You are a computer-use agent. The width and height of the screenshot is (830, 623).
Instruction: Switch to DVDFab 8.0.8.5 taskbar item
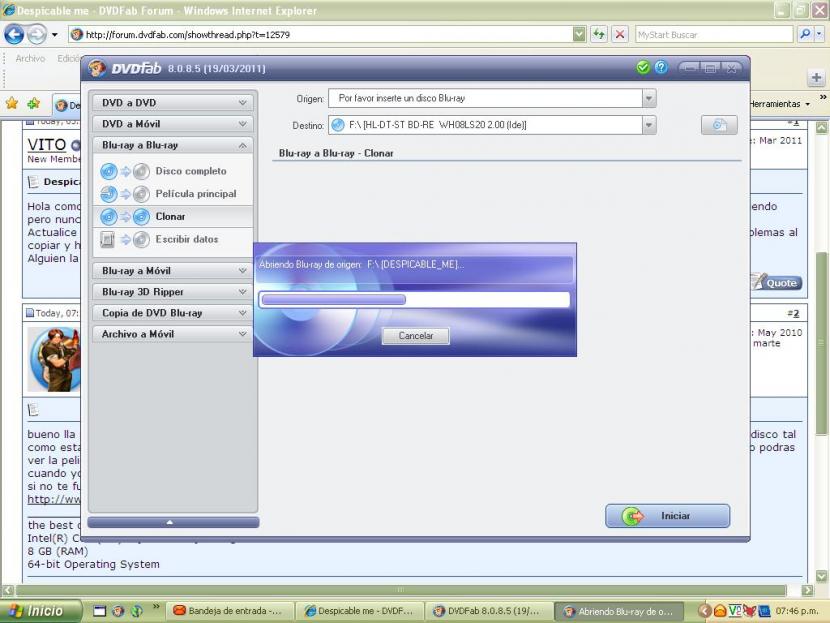coord(488,611)
